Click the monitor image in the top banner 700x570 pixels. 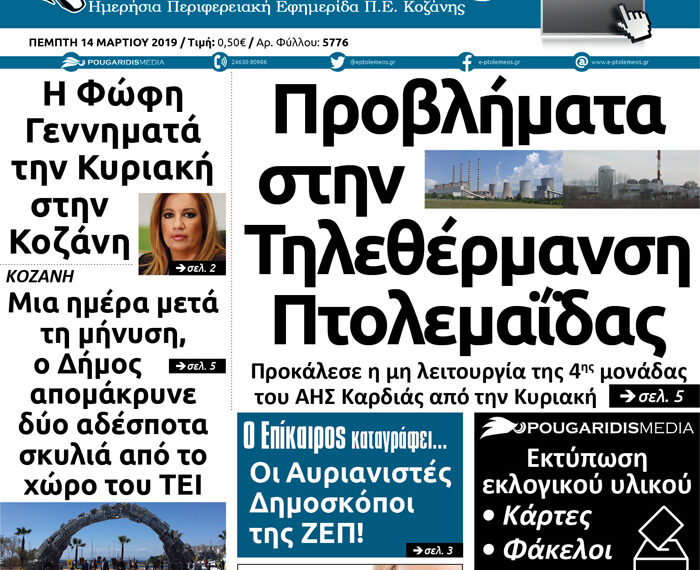pyautogui.click(x=593, y=17)
